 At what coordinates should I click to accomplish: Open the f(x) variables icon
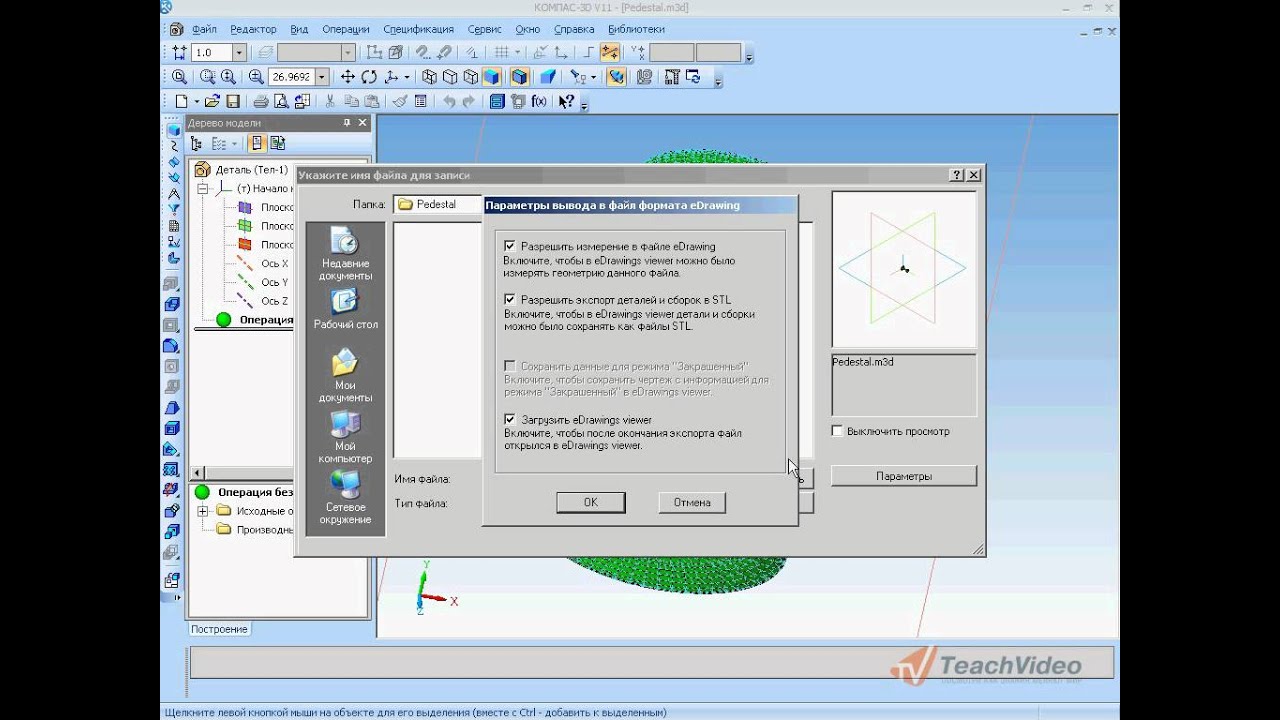(x=539, y=101)
